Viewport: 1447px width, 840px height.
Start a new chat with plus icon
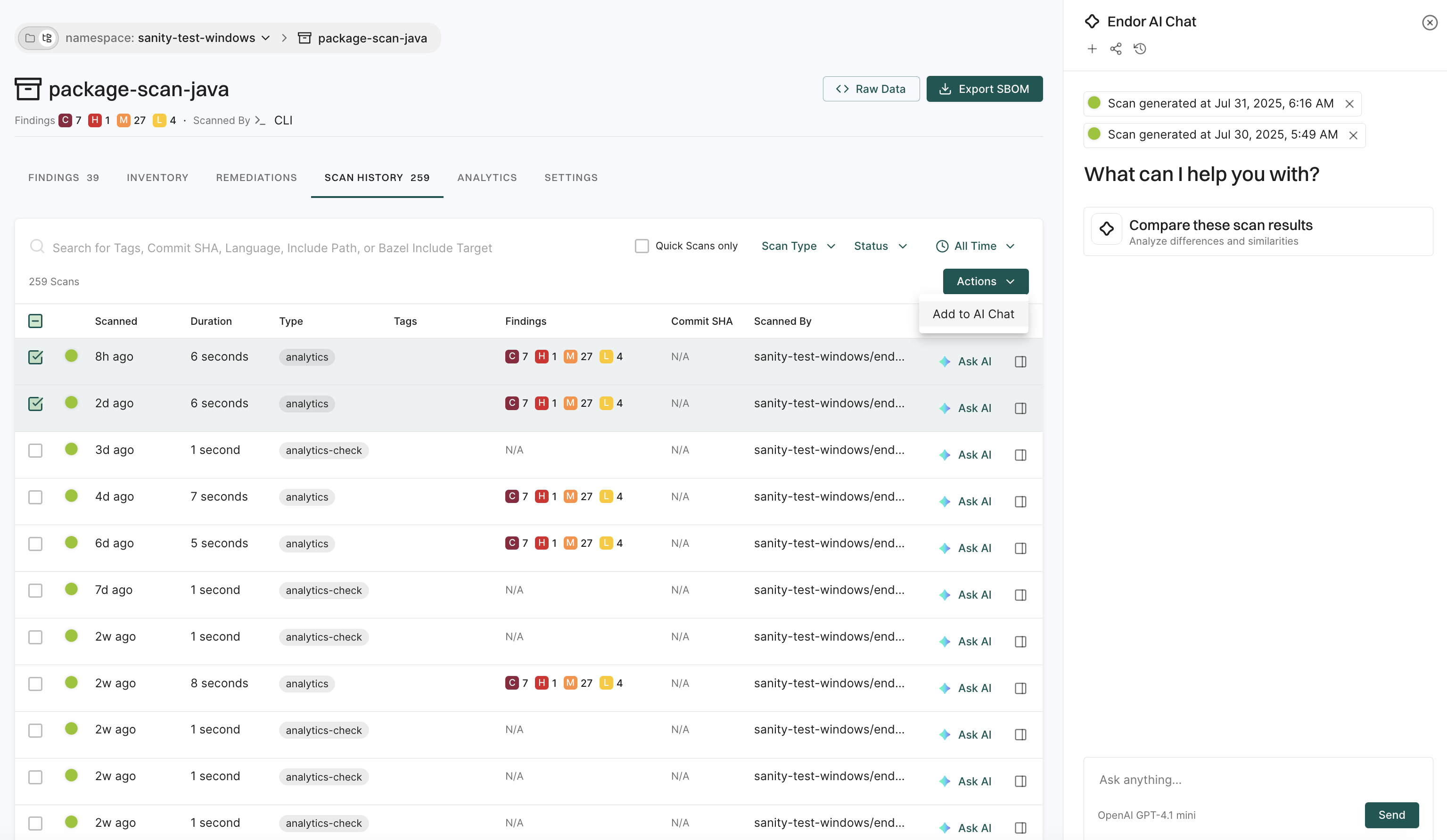(x=1092, y=49)
